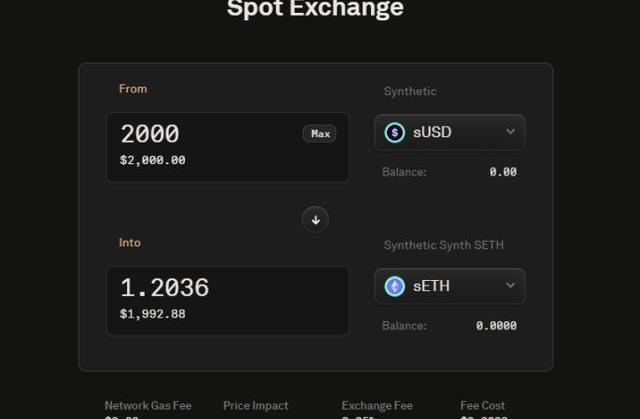This screenshot has width=640, height=419.
Task: Click the sUSD balance value 0.00
Action: pos(503,172)
